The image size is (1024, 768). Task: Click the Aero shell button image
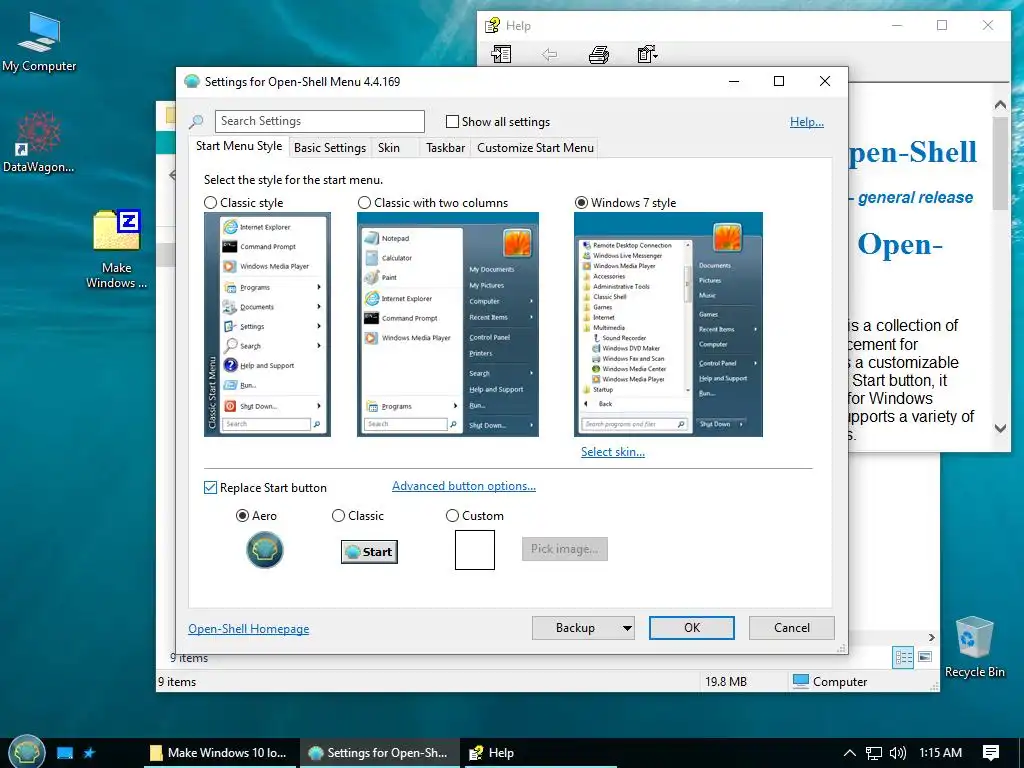click(264, 550)
